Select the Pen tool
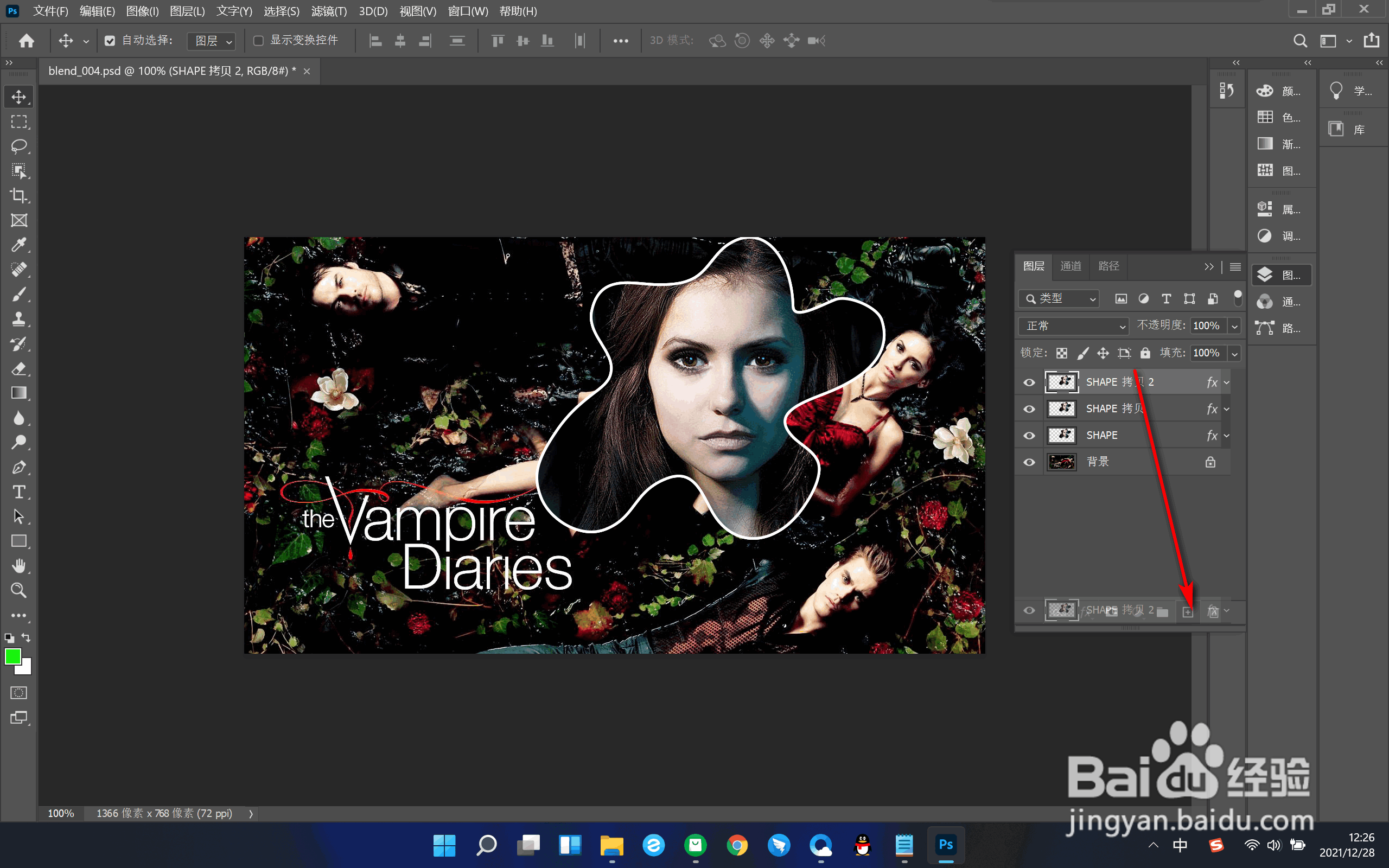 (19, 467)
